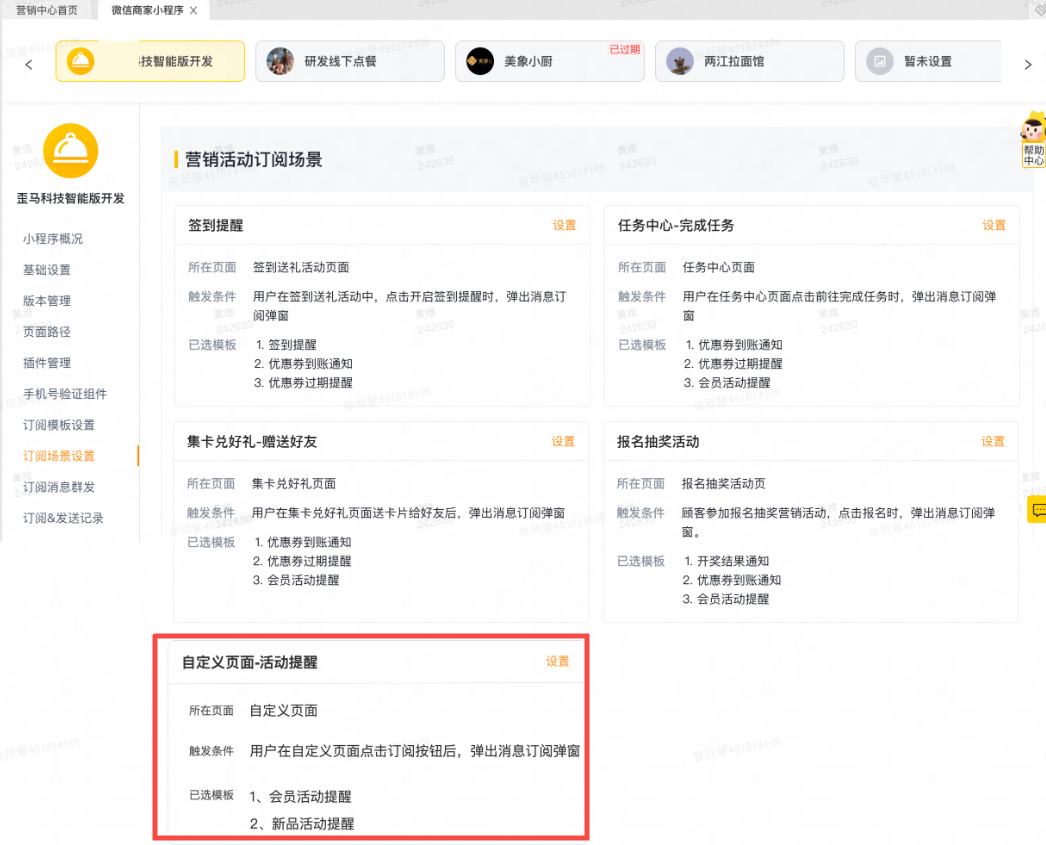Click the 研发线下点餐 avatar icon
The width and height of the screenshot is (1046, 845).
click(x=280, y=61)
